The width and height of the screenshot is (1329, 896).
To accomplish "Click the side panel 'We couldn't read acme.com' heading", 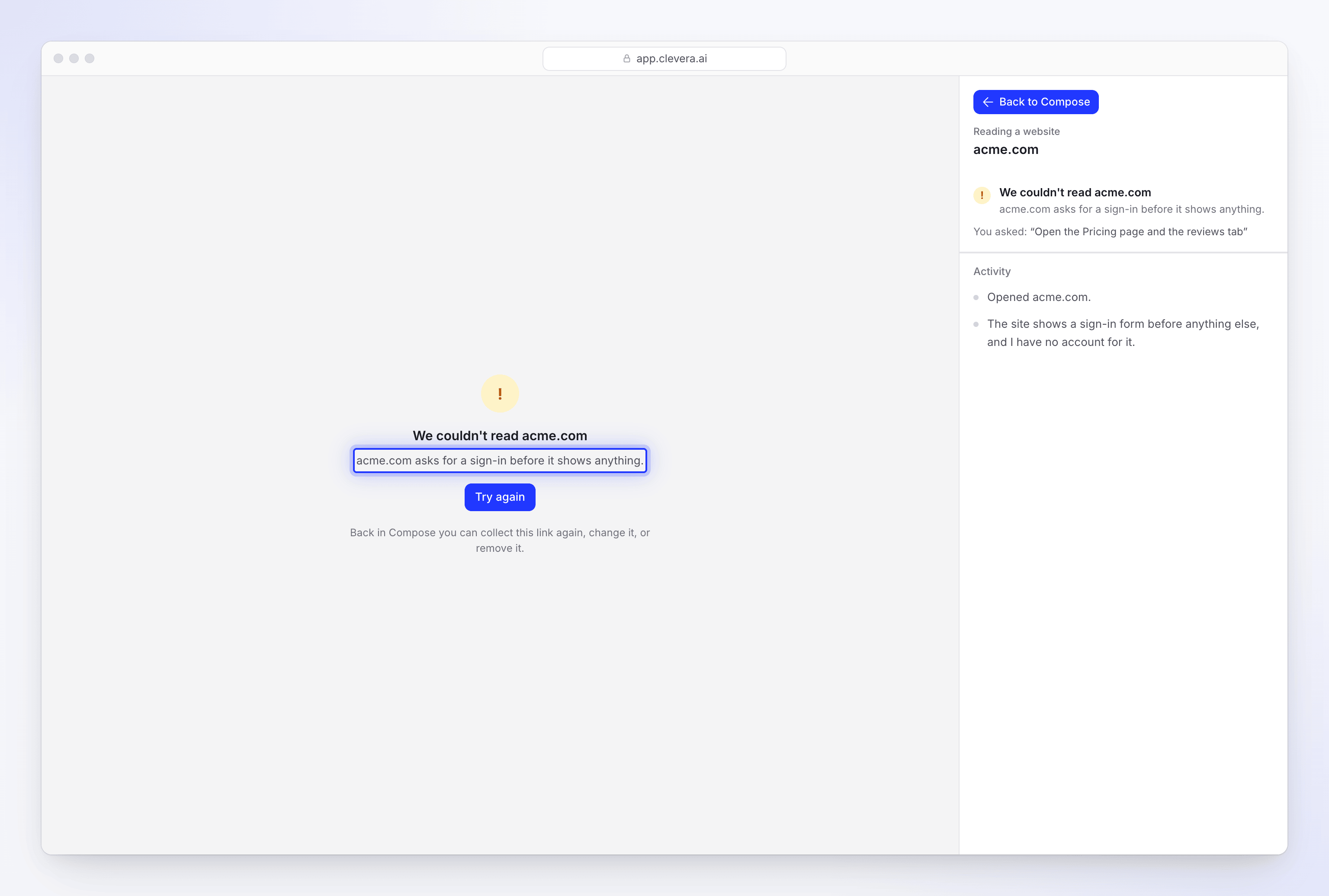I will 1075,192.
